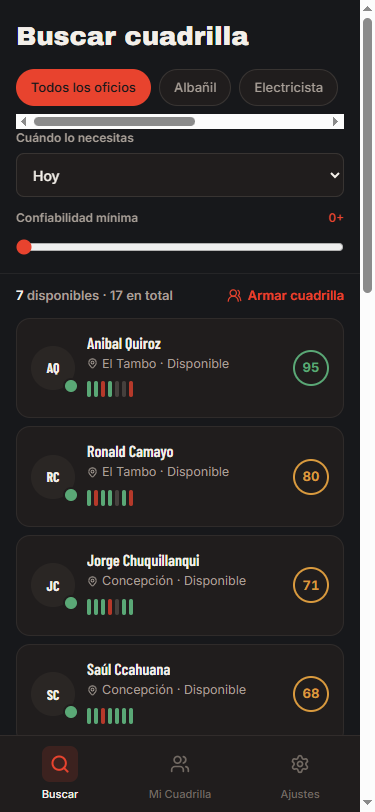Toggle the Electricista trade filter chip
375x812 pixels.
pos(289,88)
